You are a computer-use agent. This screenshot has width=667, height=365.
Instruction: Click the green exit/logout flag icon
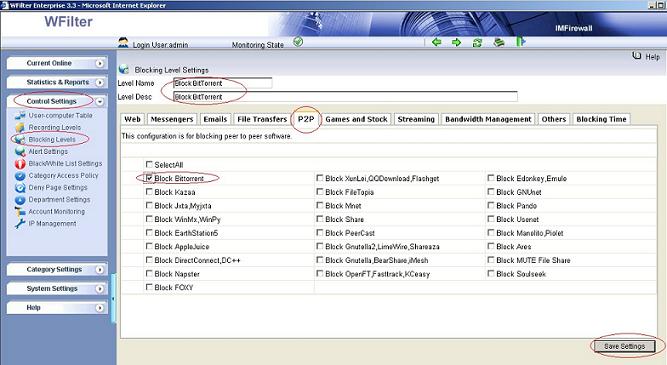[521, 42]
